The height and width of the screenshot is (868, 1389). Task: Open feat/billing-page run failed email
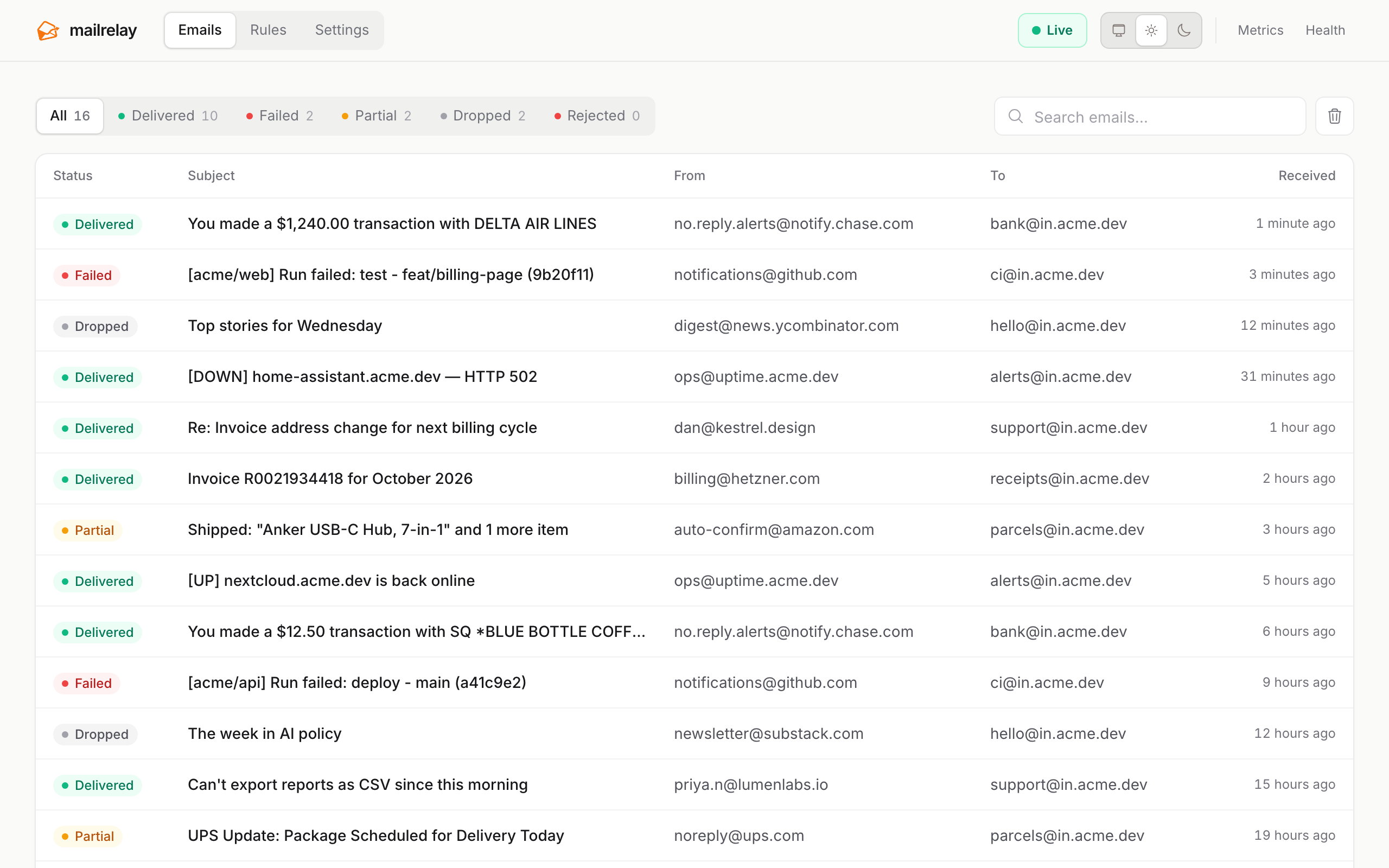(x=694, y=275)
